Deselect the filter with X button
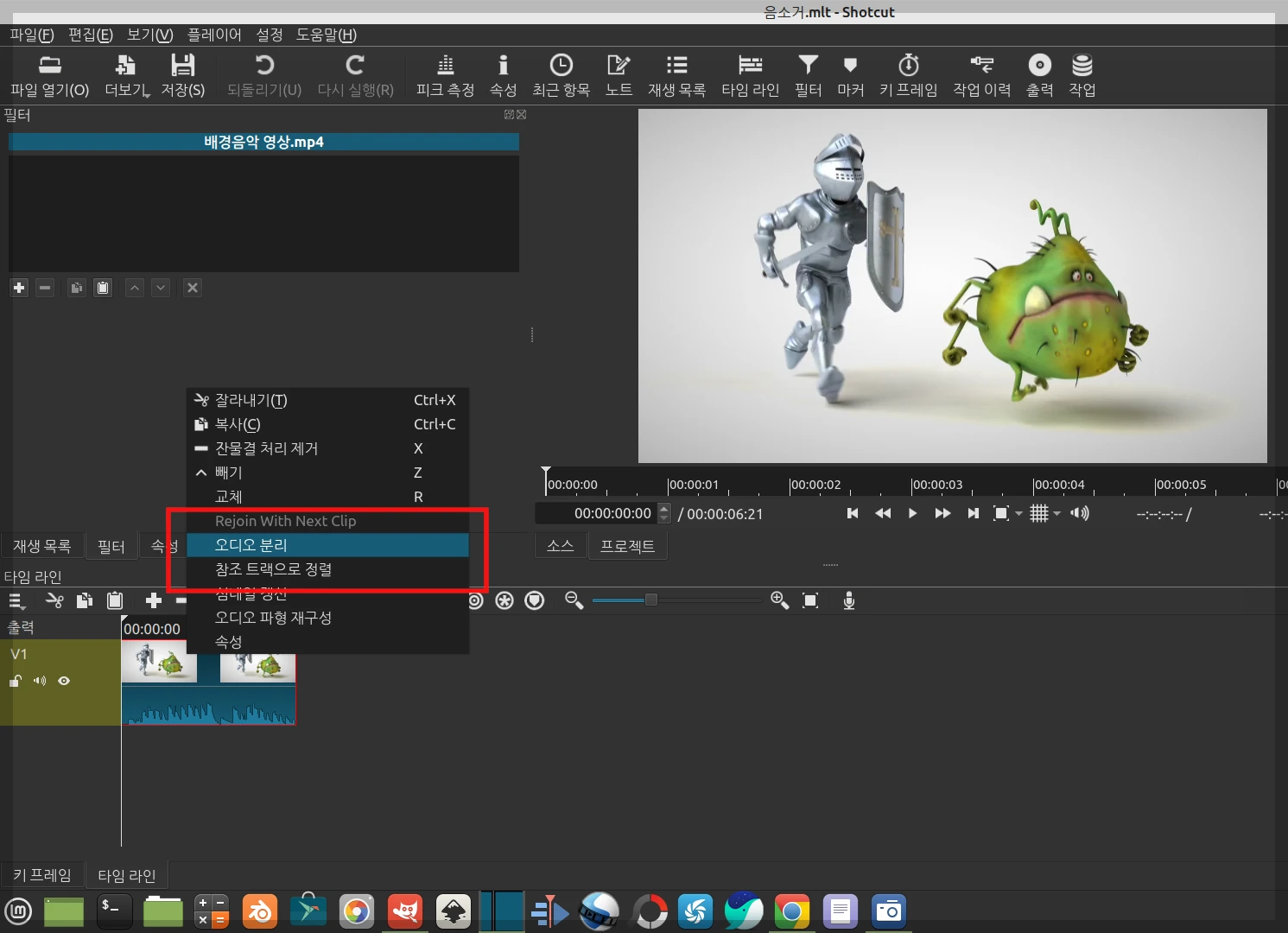This screenshot has height=933, width=1288. click(x=193, y=288)
